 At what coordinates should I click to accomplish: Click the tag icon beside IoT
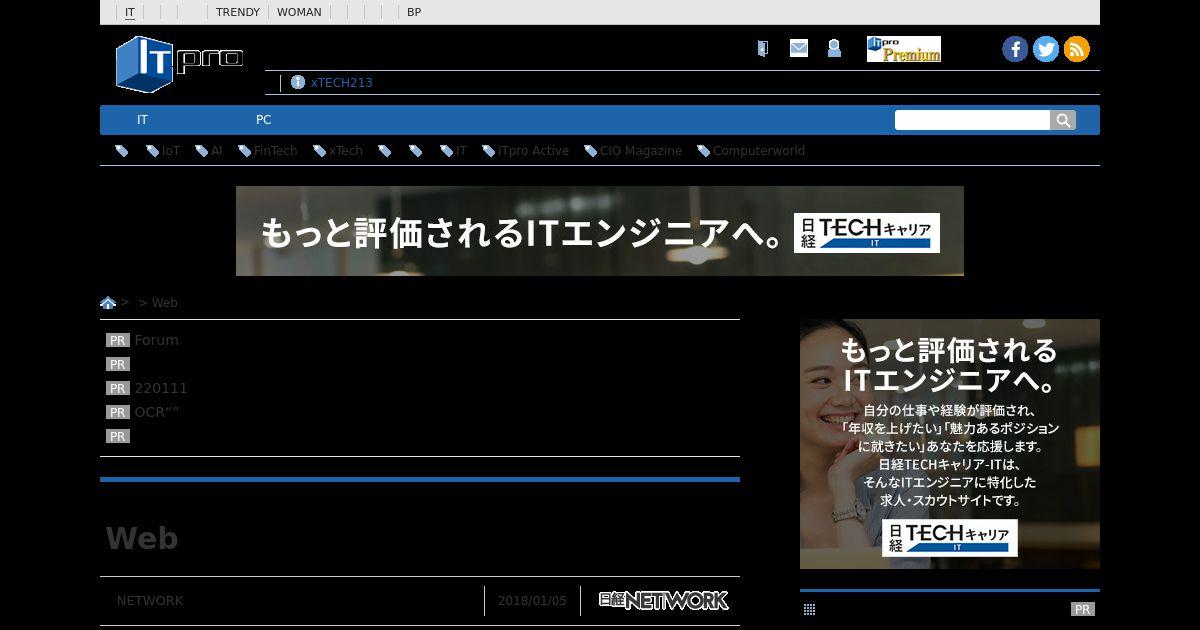click(152, 151)
